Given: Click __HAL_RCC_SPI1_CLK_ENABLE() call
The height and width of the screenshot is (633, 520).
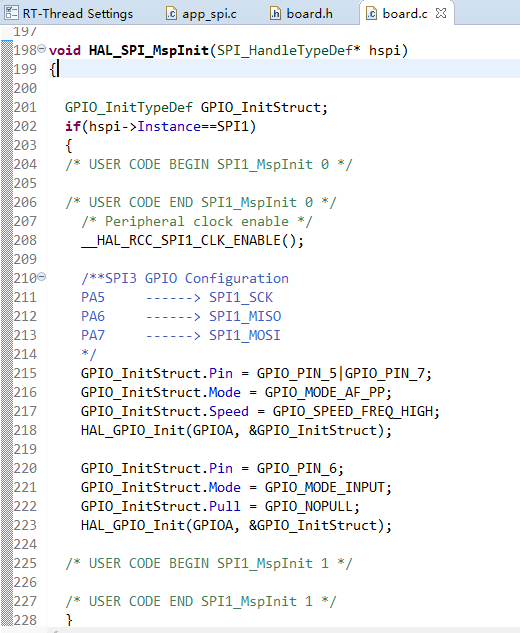Looking at the screenshot, I should (x=189, y=241).
